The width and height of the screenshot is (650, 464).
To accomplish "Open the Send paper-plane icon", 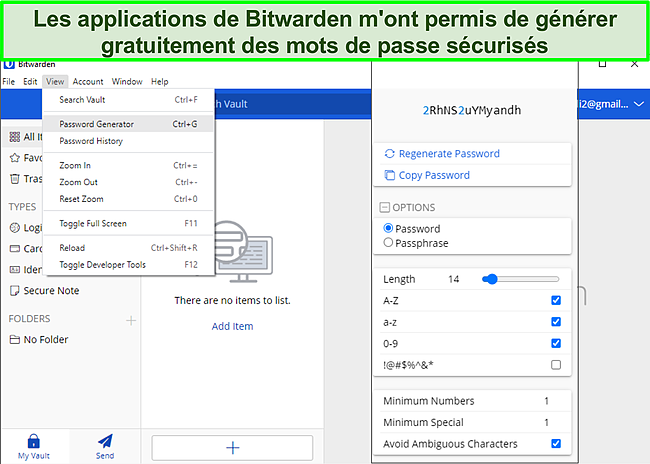I will [x=105, y=441].
